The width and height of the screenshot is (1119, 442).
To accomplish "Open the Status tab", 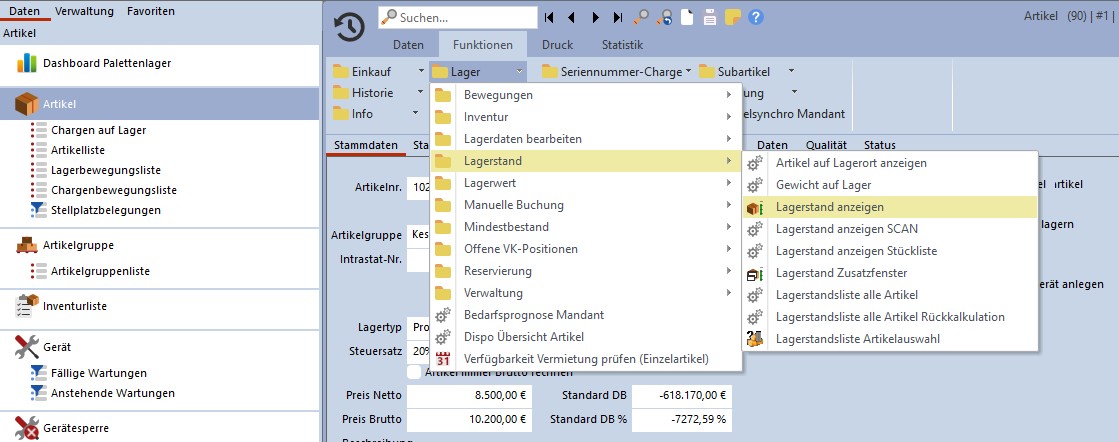I will point(879,145).
